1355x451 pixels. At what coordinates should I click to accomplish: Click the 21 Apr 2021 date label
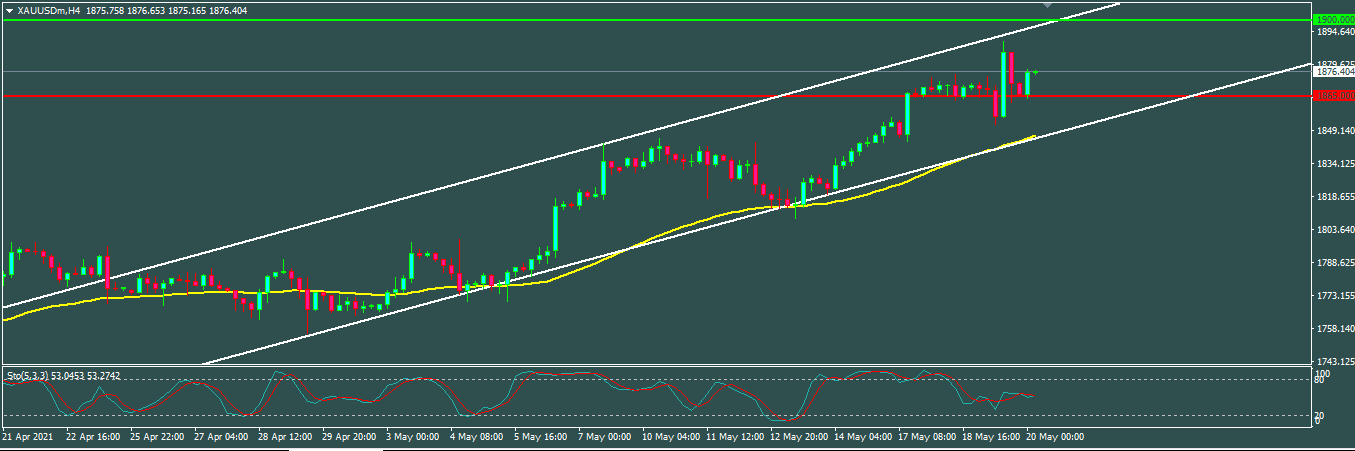point(27,437)
